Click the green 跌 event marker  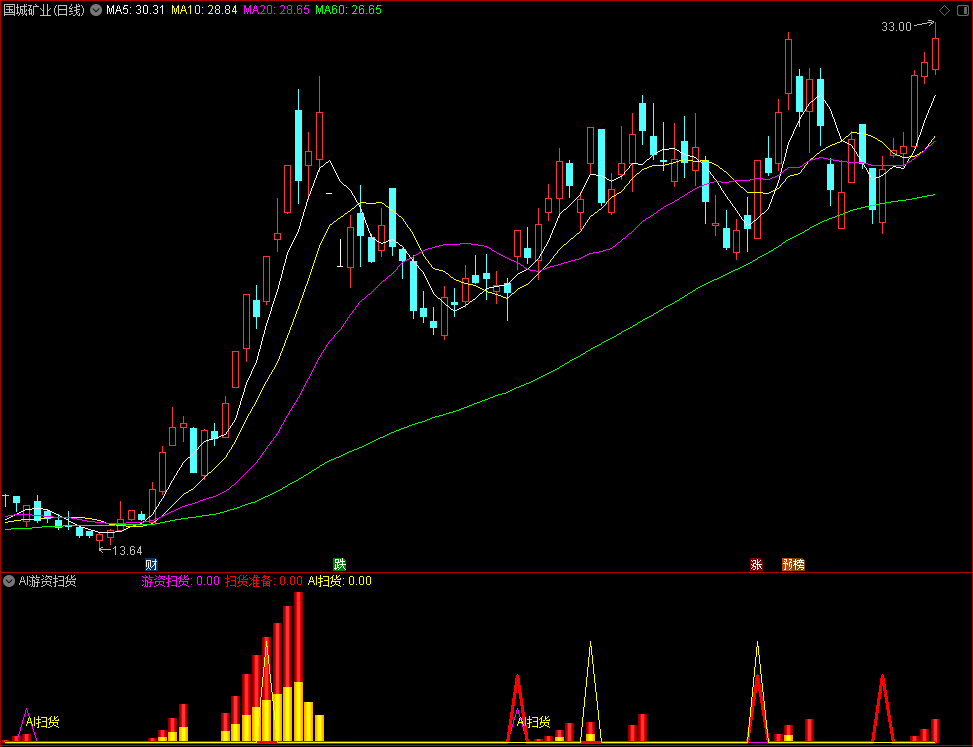point(339,564)
